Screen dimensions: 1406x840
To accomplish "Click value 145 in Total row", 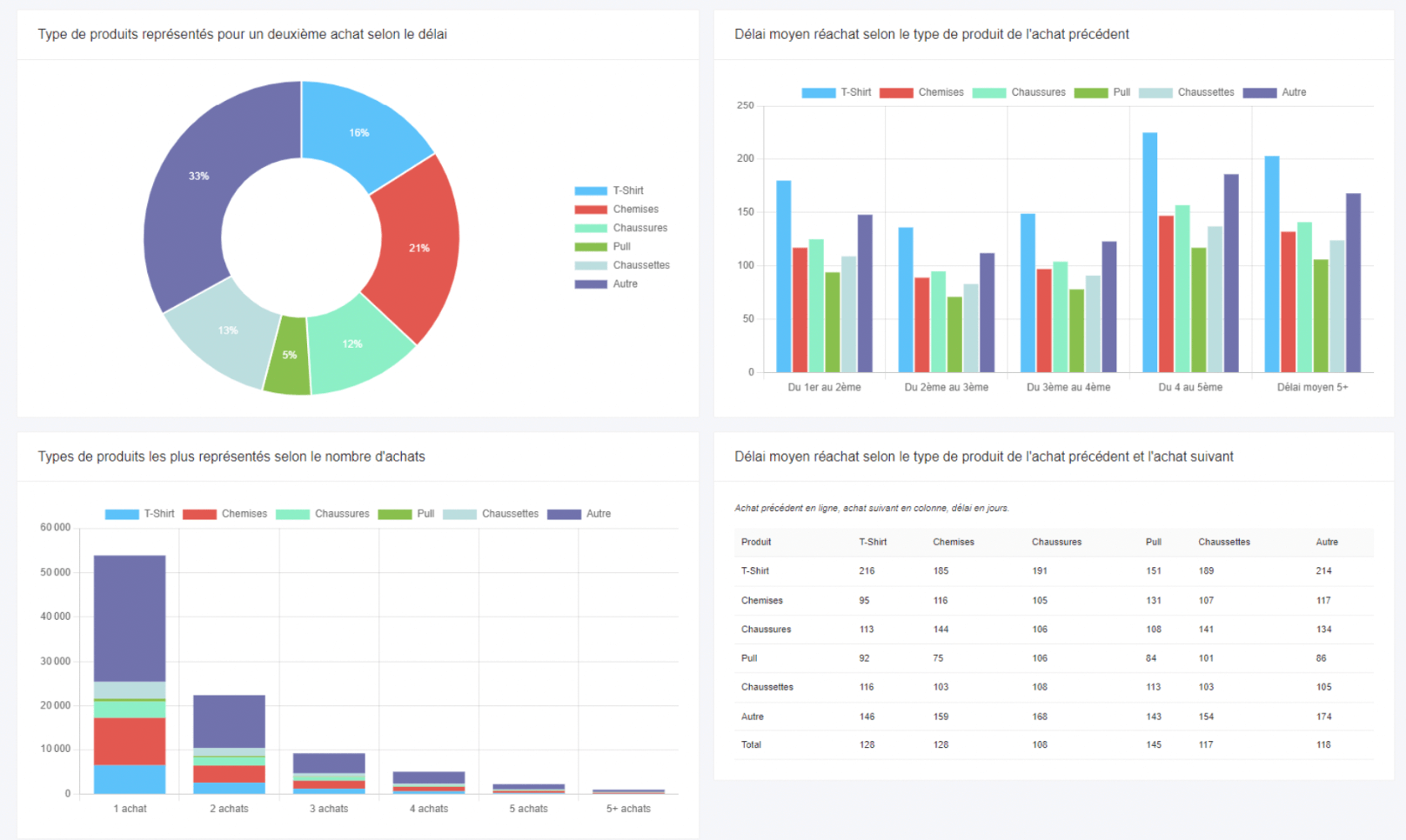I will click(x=1154, y=744).
